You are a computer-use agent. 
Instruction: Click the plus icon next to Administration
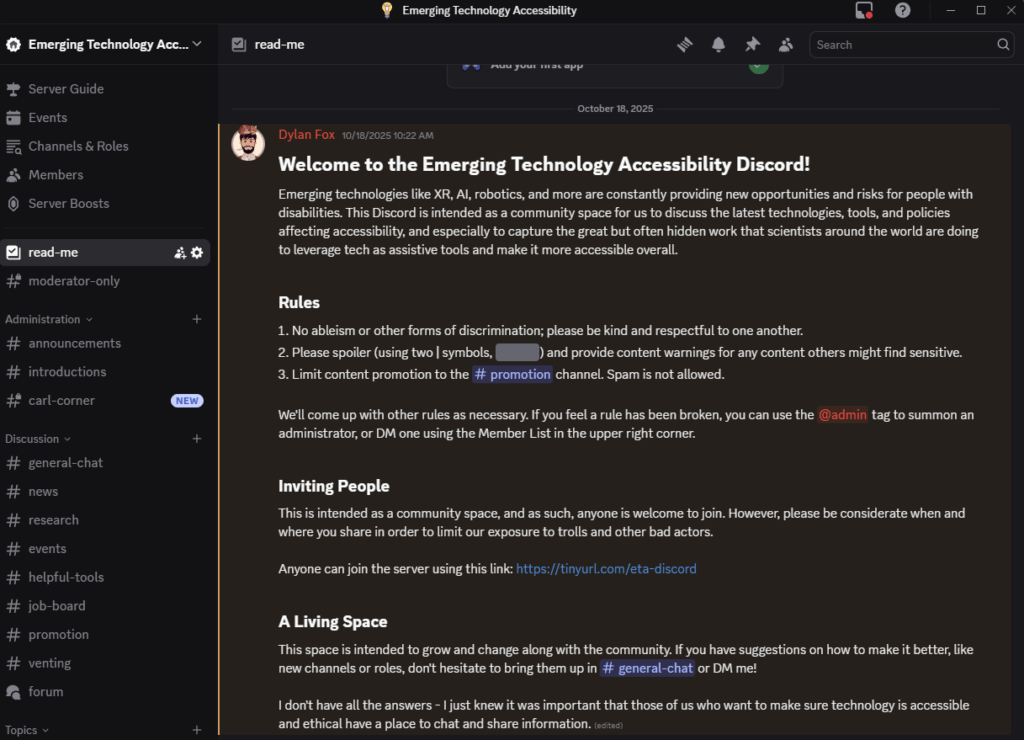coord(197,319)
